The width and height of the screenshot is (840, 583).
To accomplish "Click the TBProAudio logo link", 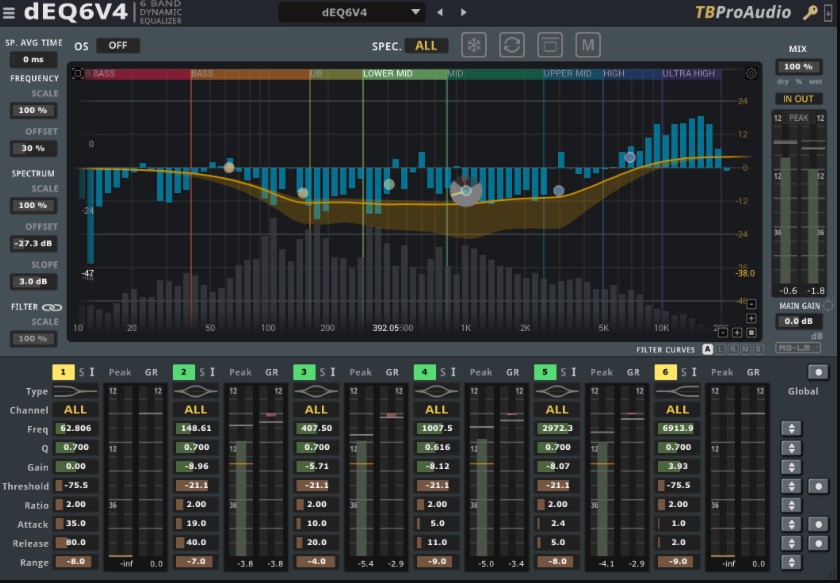I will pyautogui.click(x=742, y=12).
